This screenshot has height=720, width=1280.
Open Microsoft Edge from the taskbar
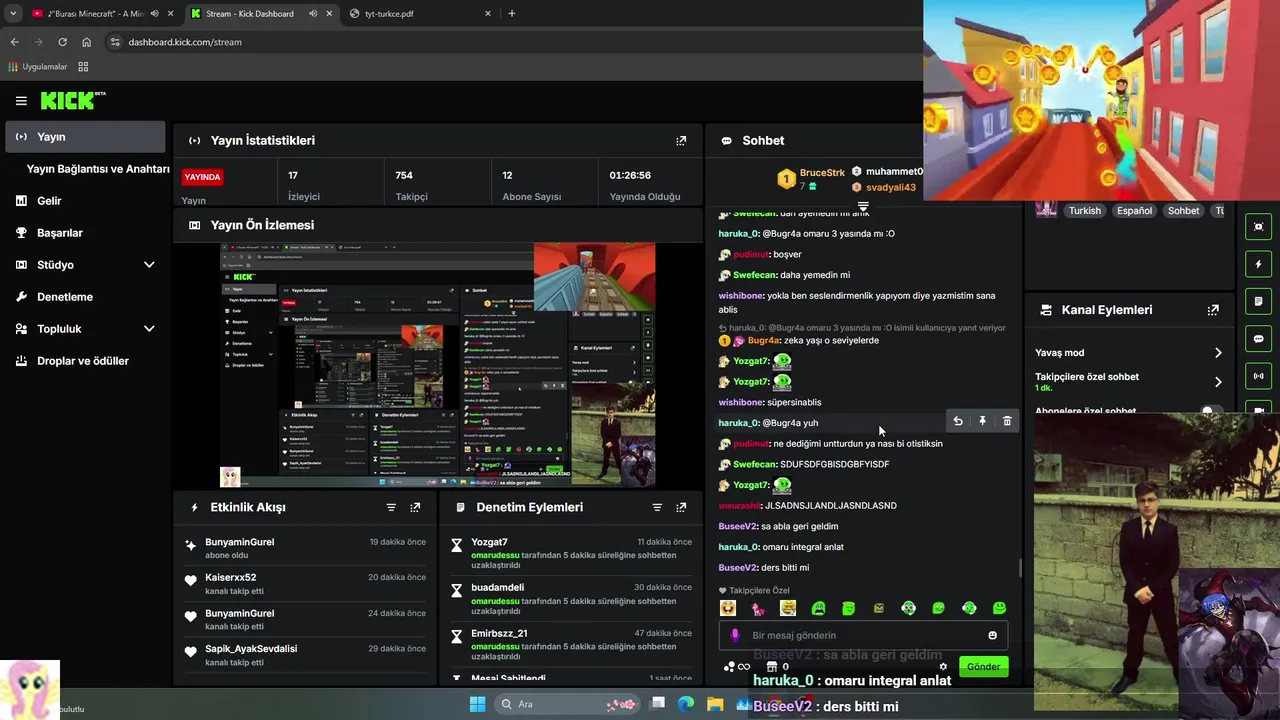[686, 704]
